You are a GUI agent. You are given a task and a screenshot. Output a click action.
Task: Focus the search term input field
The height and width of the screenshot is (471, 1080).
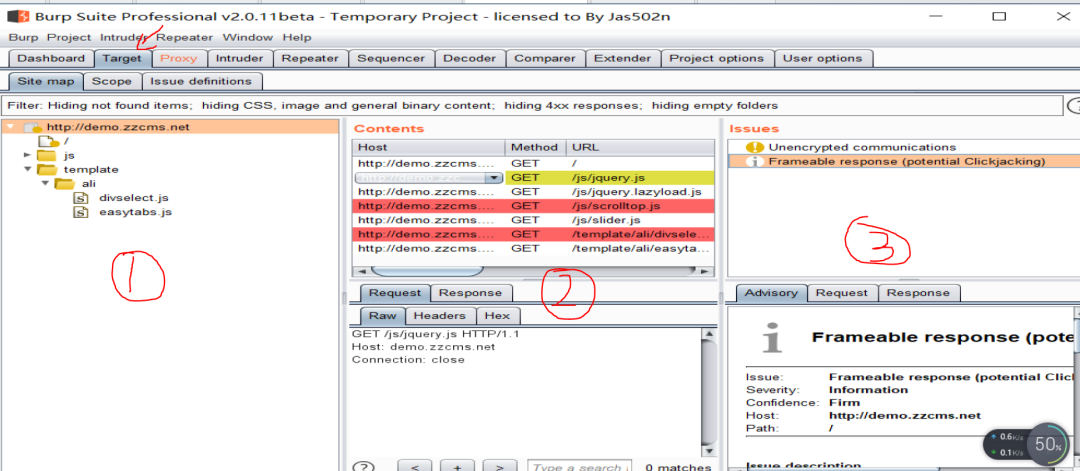click(579, 467)
